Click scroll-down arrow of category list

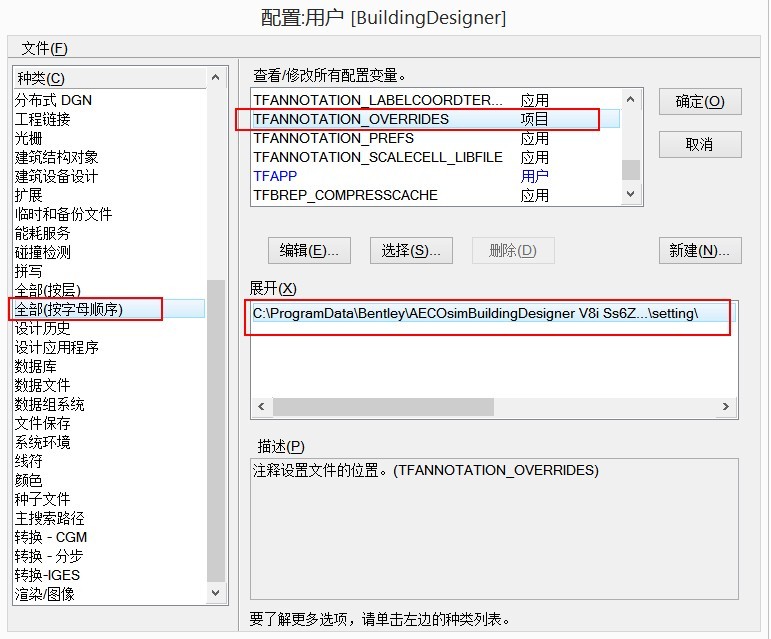pyautogui.click(x=215, y=593)
